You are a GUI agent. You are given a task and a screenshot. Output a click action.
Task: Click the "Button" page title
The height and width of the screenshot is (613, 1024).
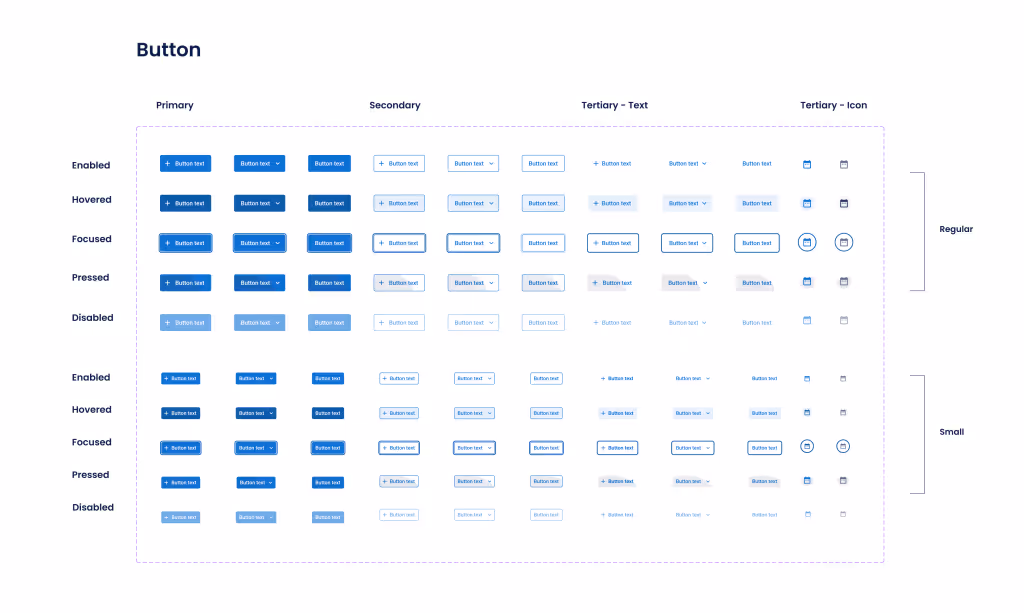[168, 50]
